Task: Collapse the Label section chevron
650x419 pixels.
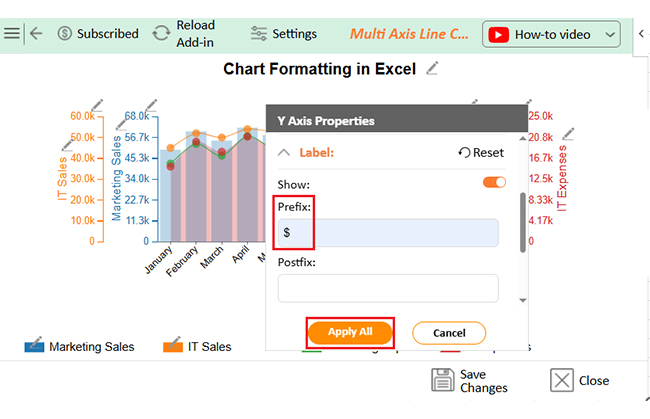Action: 284,153
